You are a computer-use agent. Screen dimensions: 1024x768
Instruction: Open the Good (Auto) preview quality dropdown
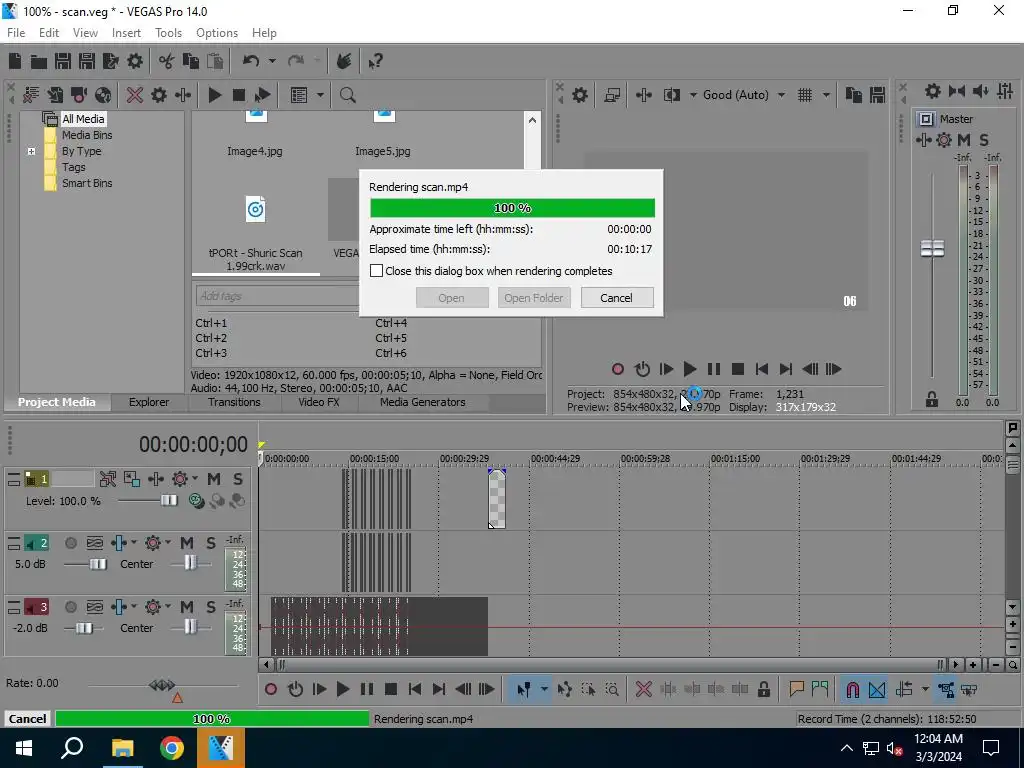tap(781, 95)
